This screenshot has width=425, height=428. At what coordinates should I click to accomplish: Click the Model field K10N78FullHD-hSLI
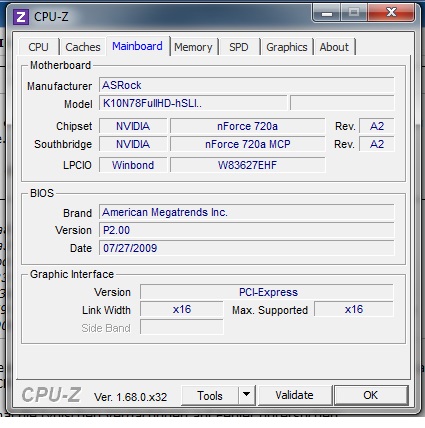click(x=193, y=103)
